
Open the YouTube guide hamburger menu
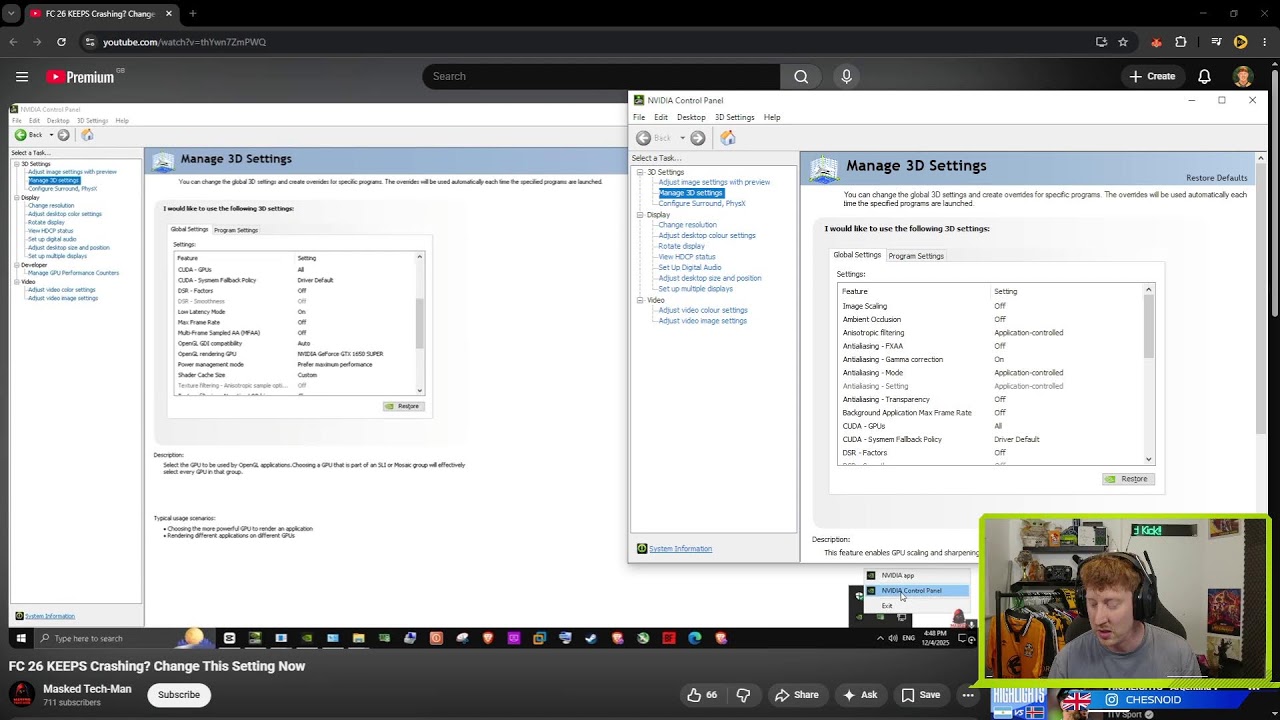(22, 76)
